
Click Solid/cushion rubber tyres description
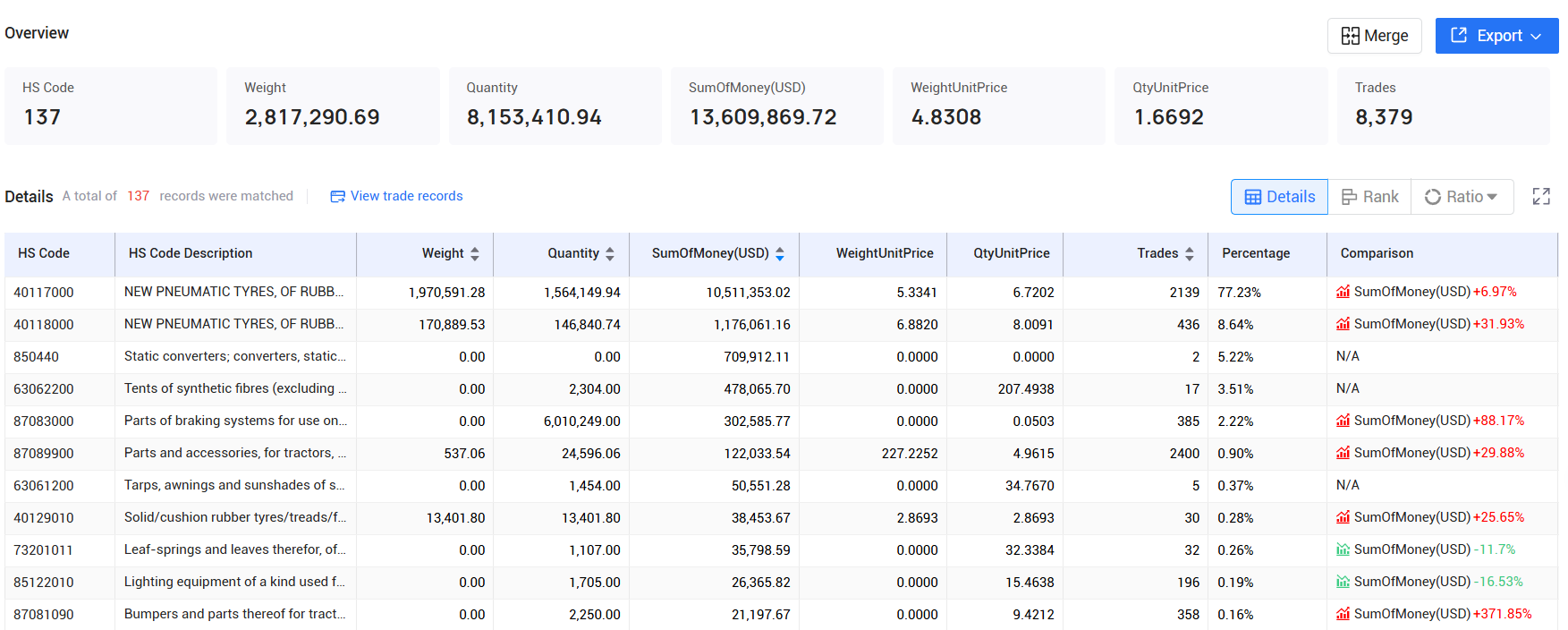coord(235,517)
